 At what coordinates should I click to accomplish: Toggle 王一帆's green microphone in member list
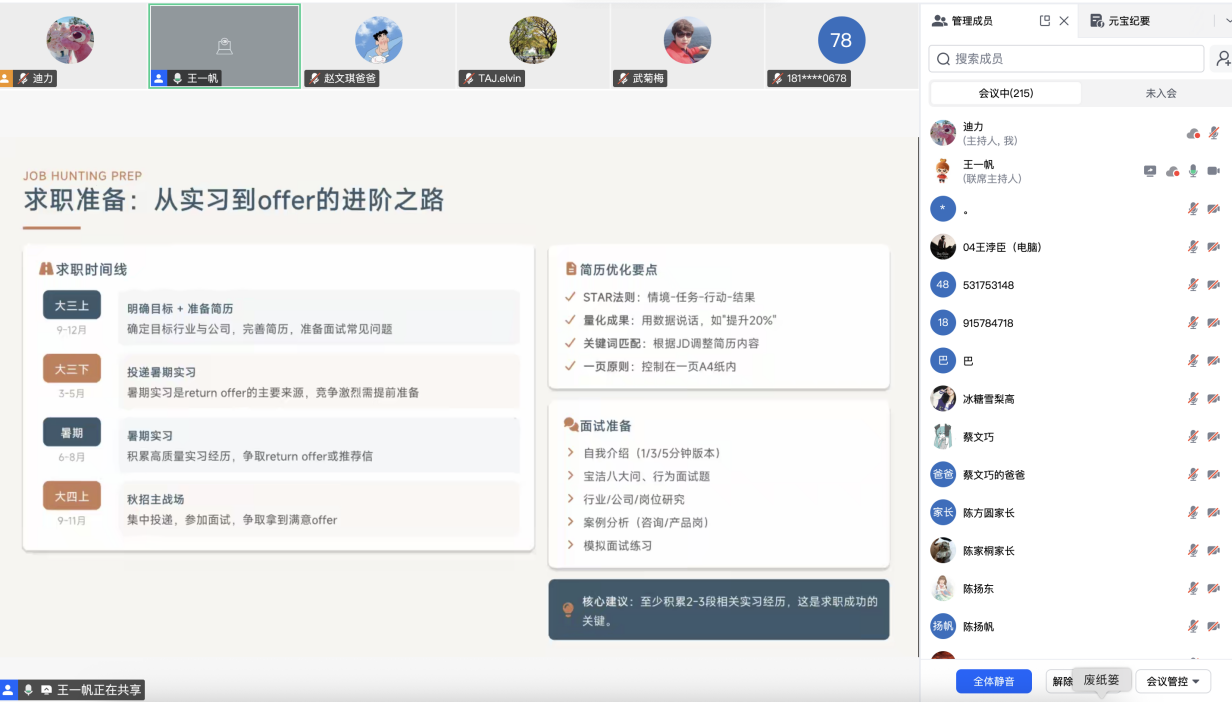point(1192,171)
